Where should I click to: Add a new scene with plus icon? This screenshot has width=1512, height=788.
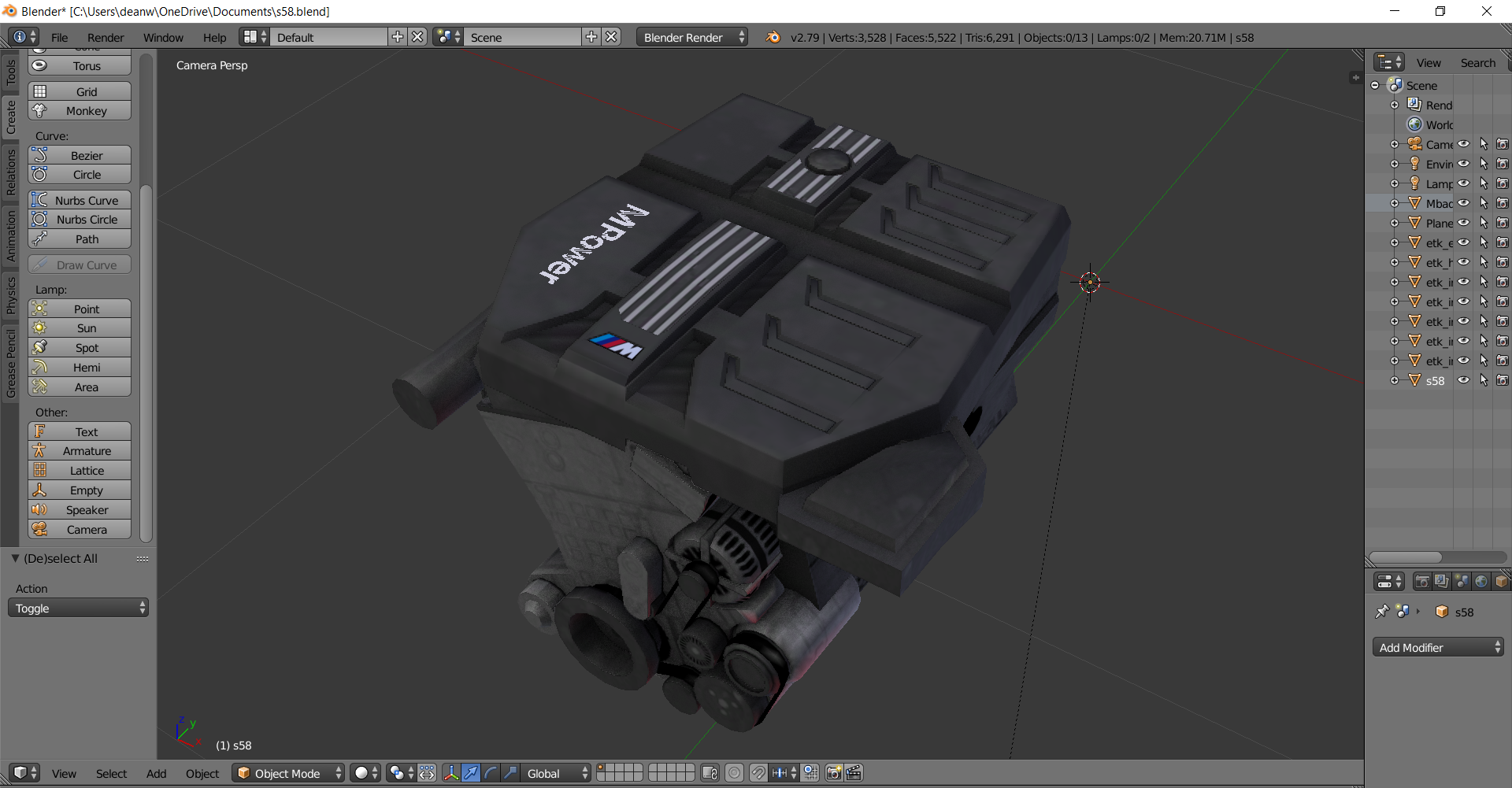[x=591, y=37]
